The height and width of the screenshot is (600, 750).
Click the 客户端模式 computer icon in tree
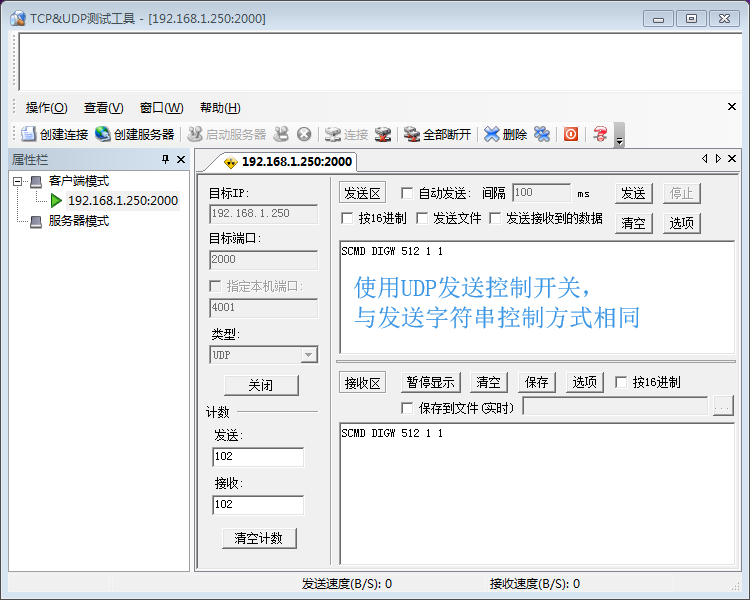[x=36, y=181]
